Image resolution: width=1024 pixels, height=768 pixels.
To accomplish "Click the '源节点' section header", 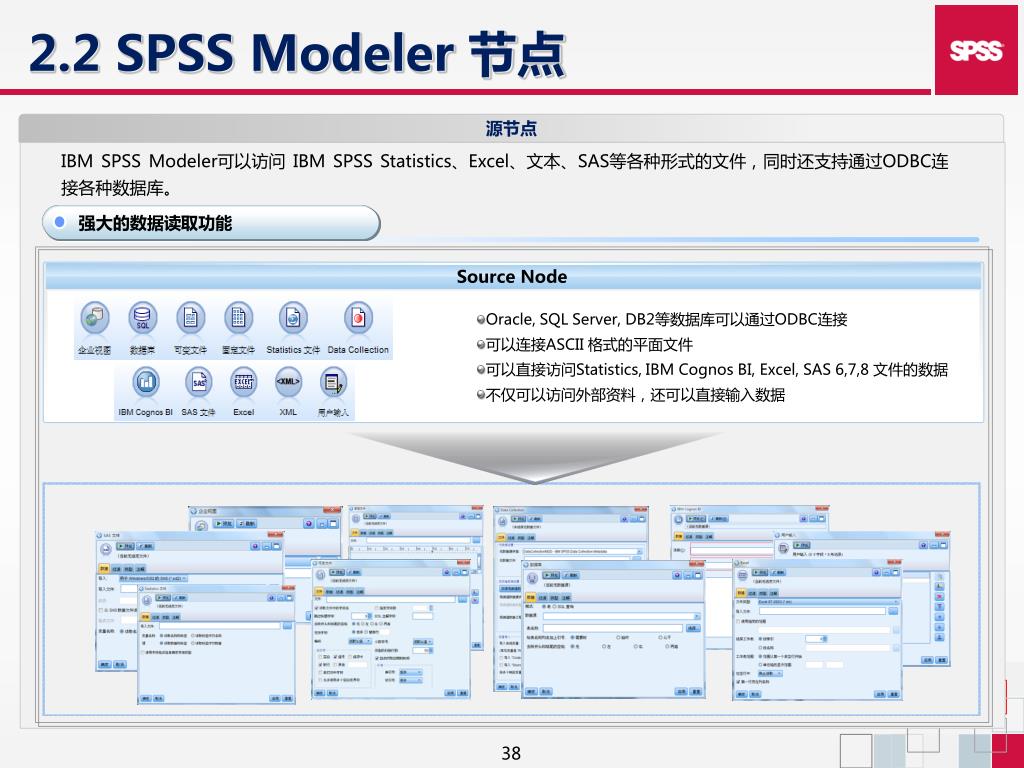I will click(511, 129).
